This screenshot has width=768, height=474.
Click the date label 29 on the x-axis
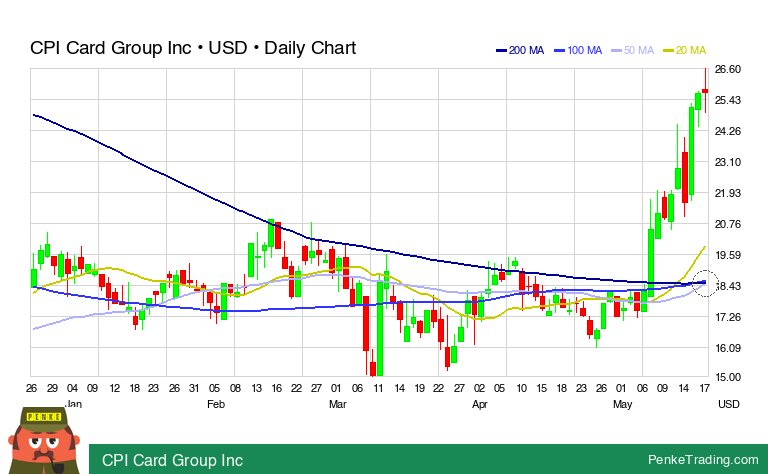52,388
